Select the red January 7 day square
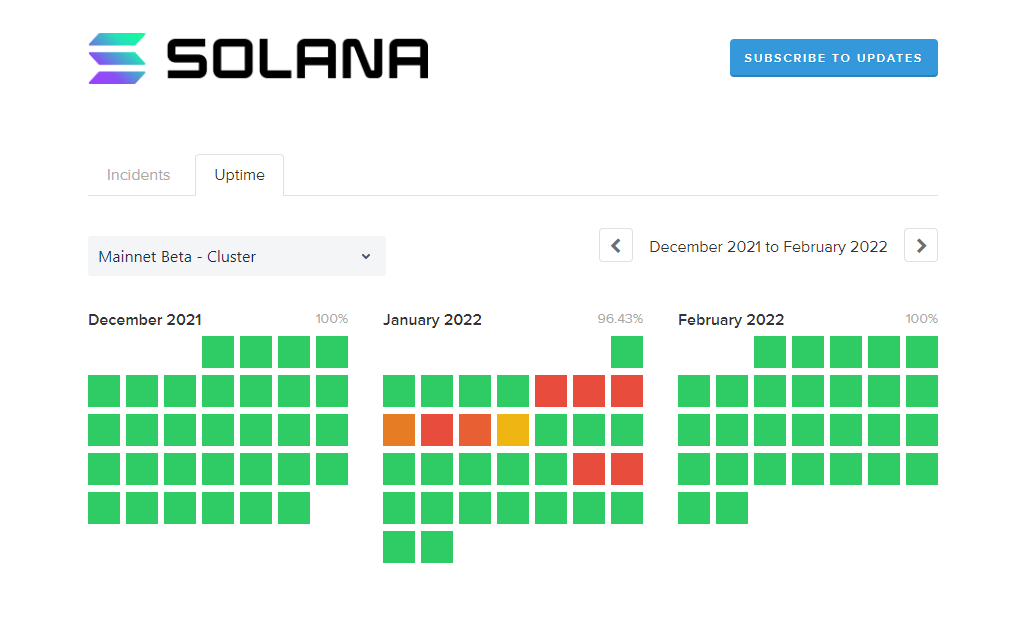The width and height of the screenshot is (1012, 628). (x=589, y=391)
